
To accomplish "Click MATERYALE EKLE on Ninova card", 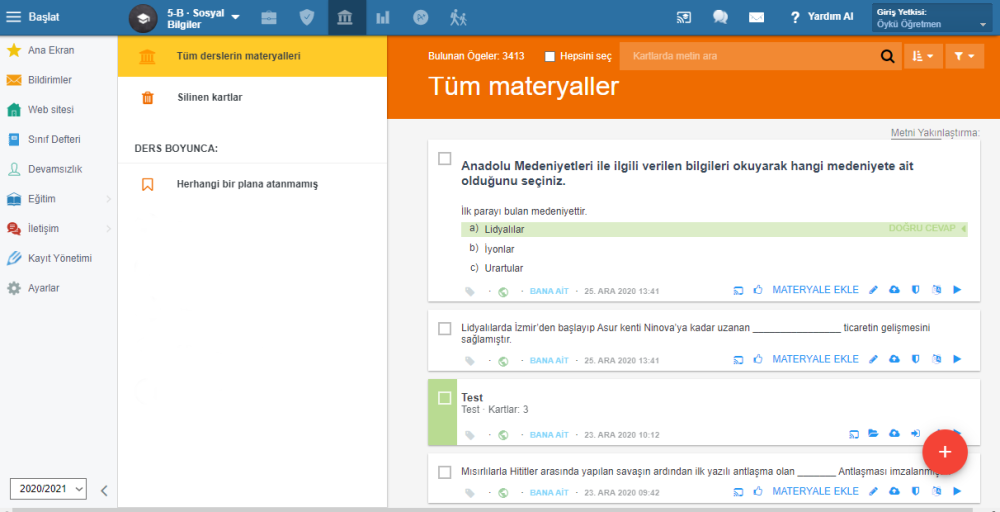I will click(x=816, y=359).
